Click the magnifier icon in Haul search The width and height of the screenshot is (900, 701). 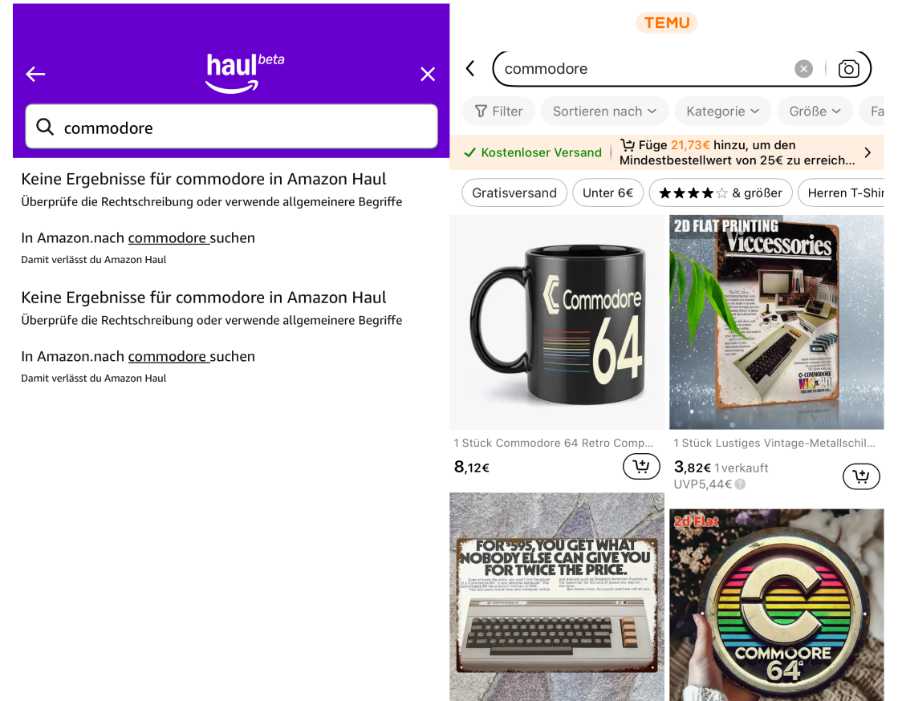pos(45,127)
